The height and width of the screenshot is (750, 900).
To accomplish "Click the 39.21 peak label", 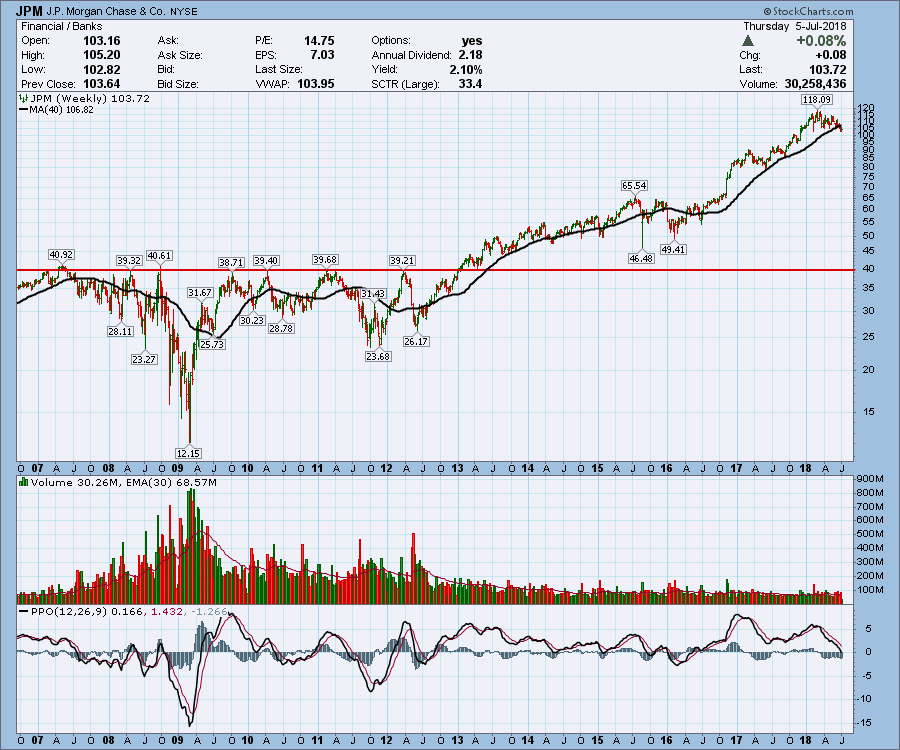I will point(402,261).
